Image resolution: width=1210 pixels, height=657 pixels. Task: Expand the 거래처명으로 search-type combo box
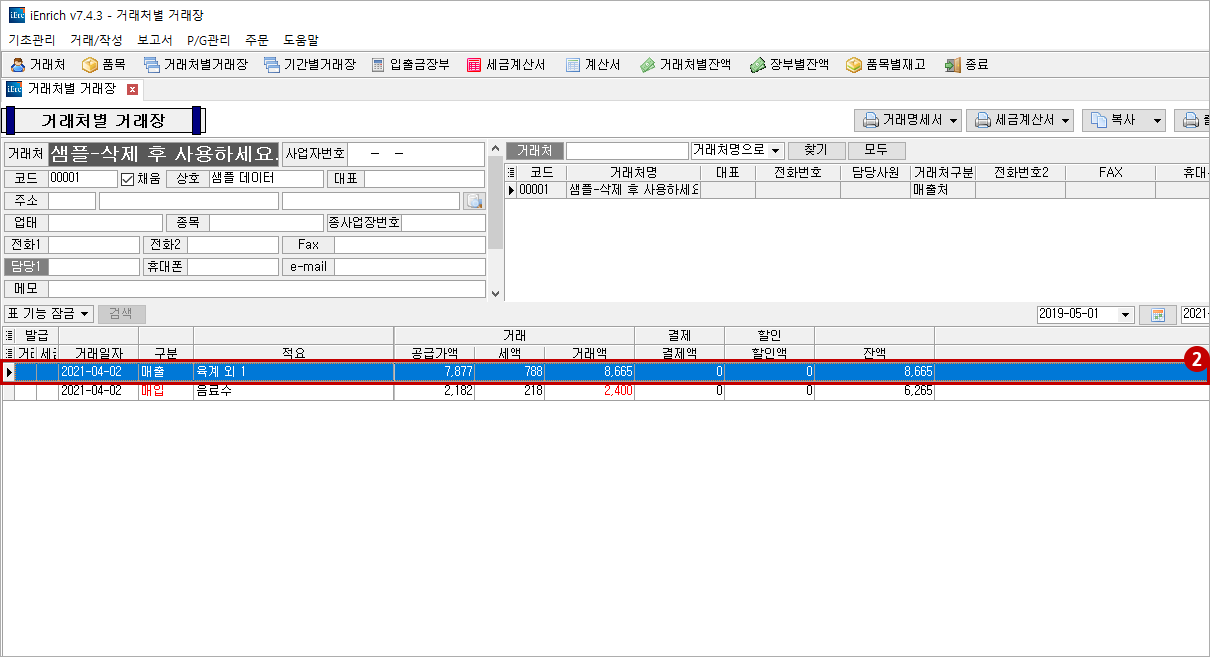[776, 150]
